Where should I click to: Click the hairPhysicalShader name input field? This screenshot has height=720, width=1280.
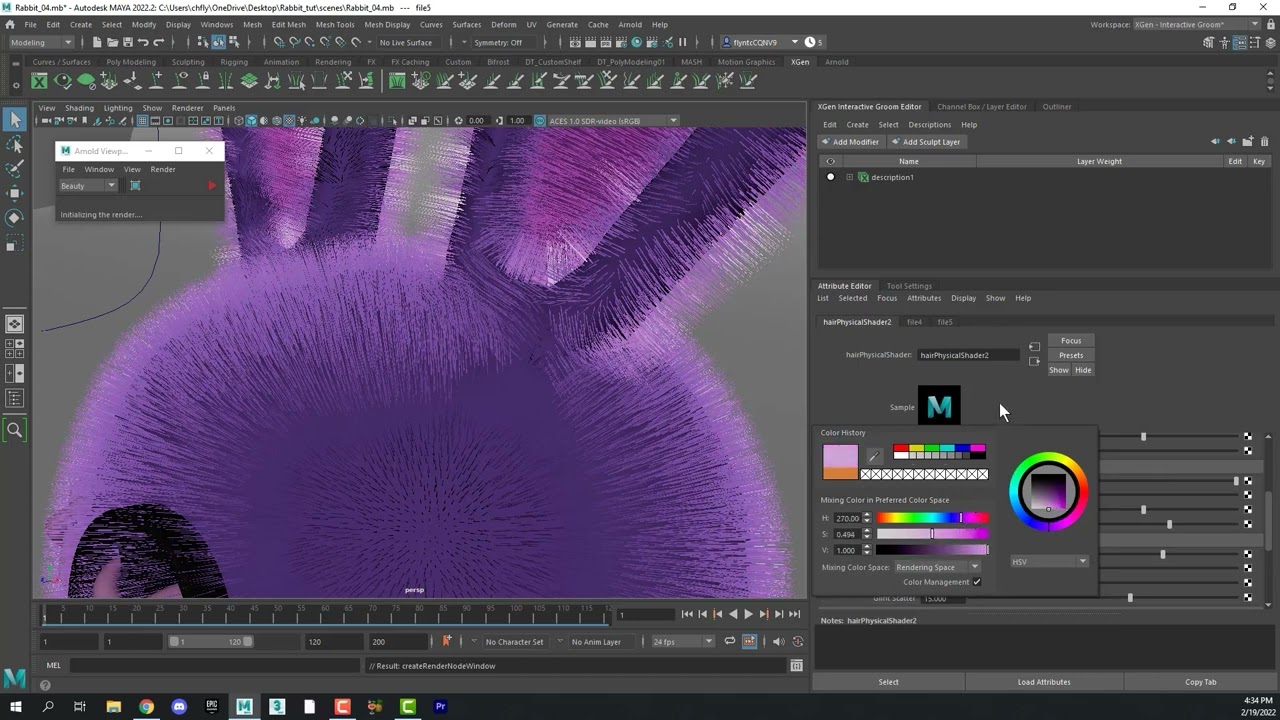pos(969,355)
